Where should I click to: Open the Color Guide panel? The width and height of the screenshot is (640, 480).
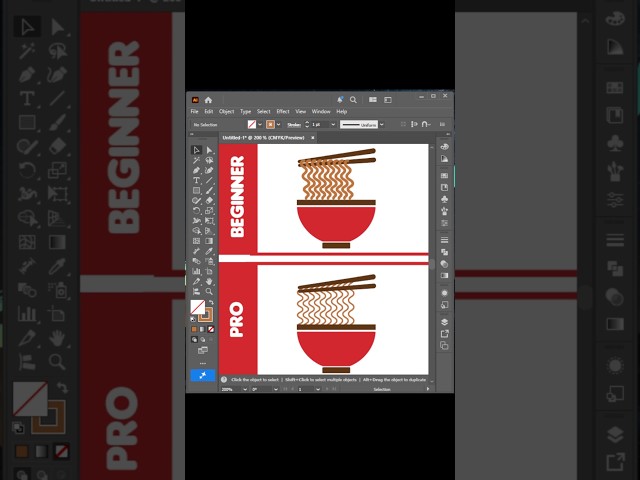[444, 159]
